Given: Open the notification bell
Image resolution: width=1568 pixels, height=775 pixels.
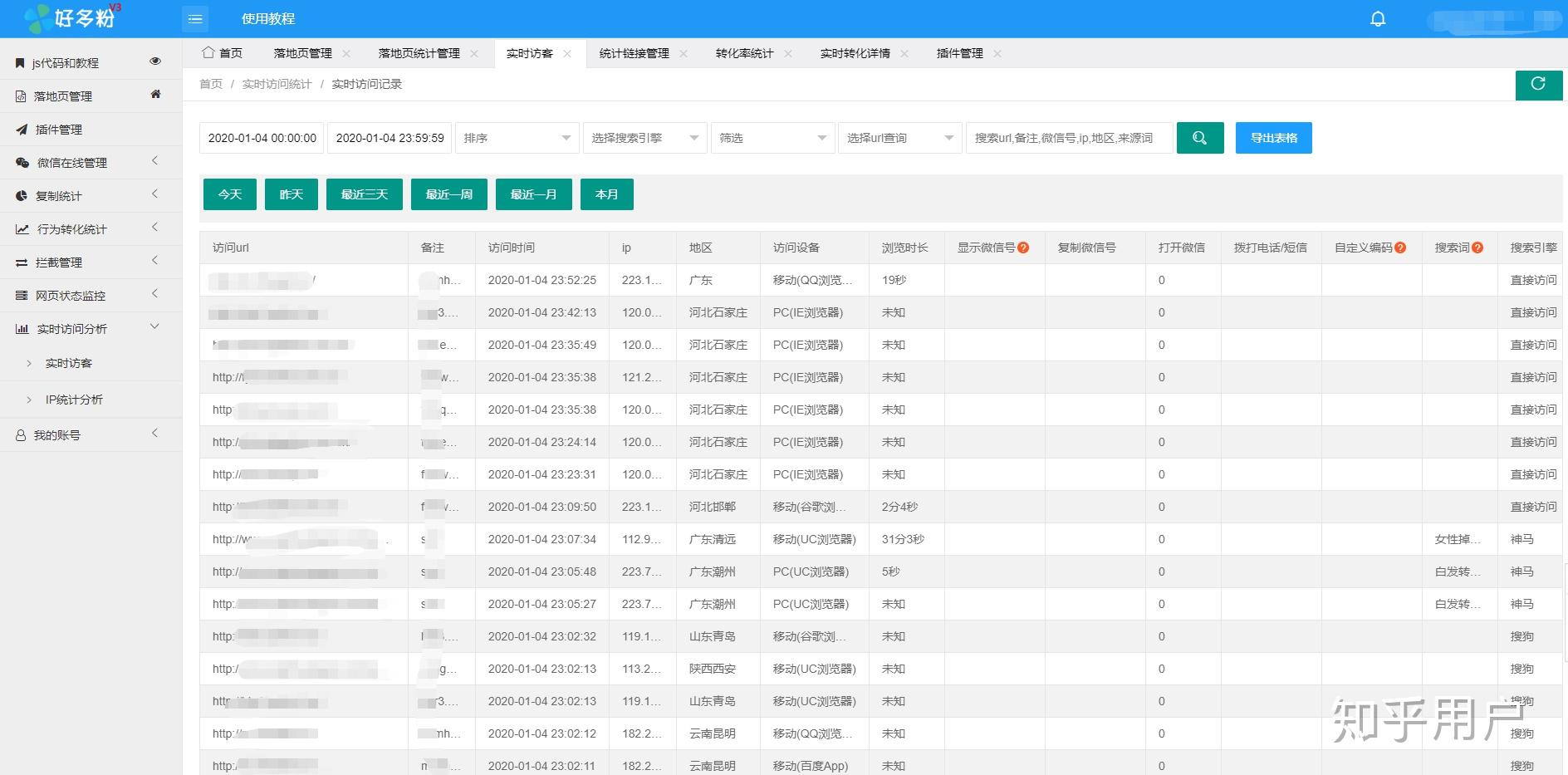Looking at the screenshot, I should 1378,18.
